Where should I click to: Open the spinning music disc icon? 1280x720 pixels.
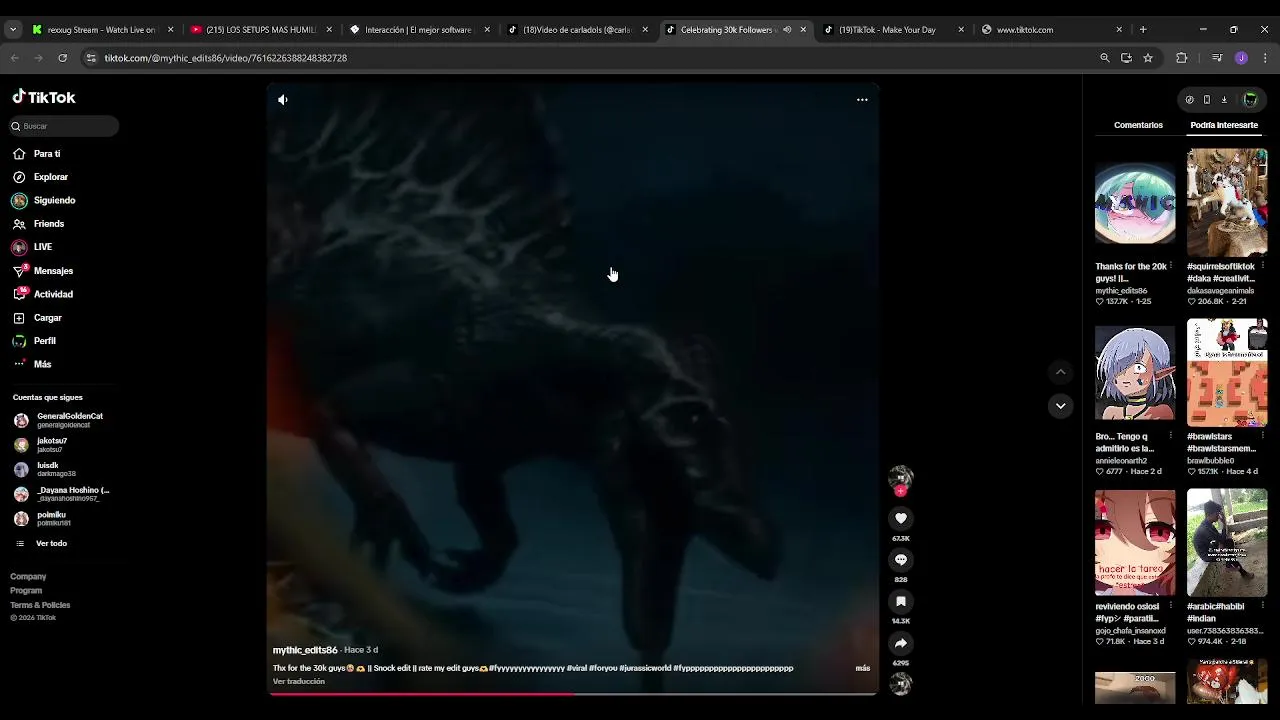901,684
